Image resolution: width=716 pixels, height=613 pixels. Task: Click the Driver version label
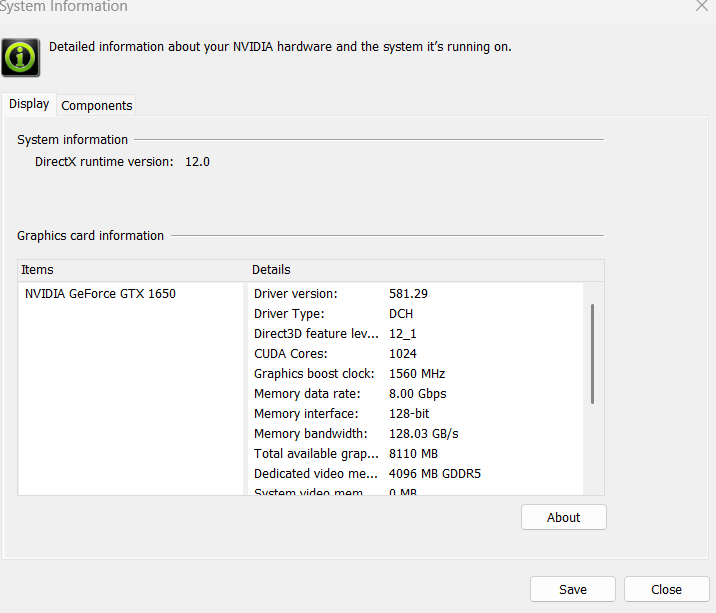(295, 294)
